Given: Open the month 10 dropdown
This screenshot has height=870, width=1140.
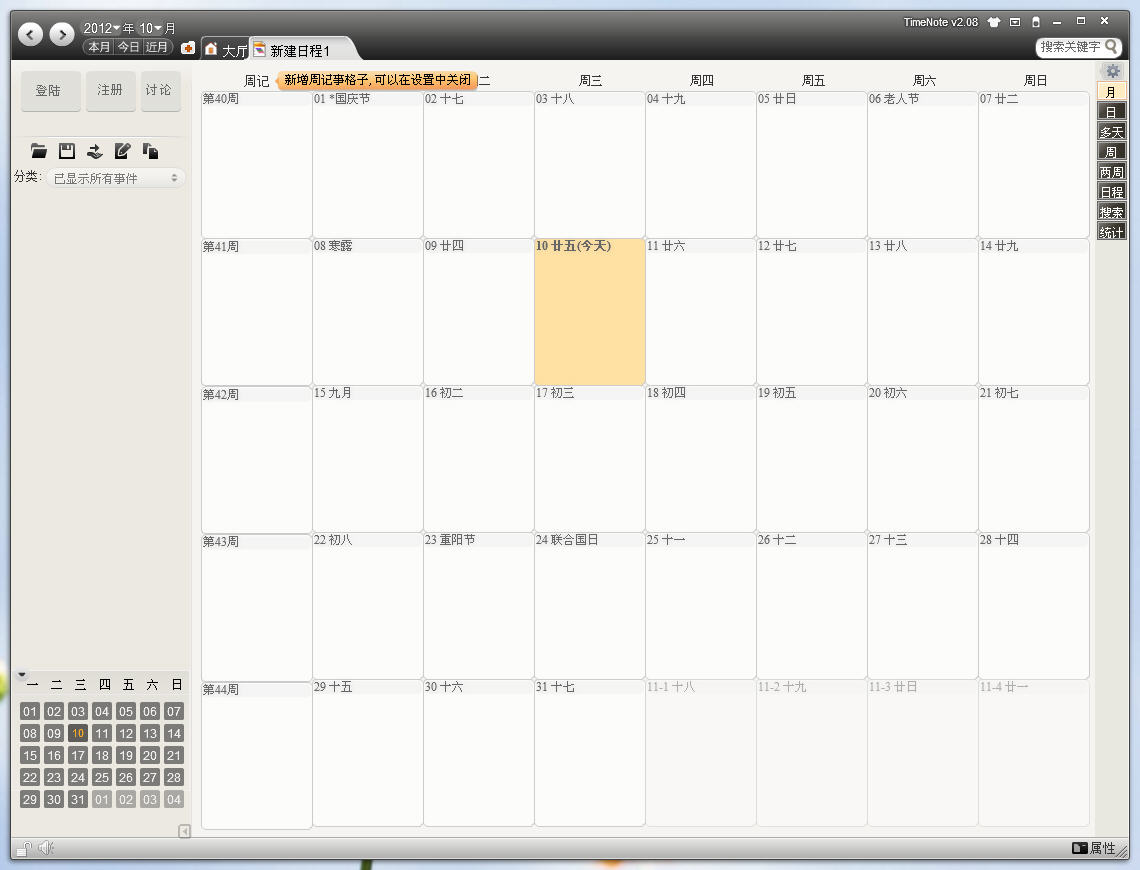Looking at the screenshot, I should click(x=150, y=28).
